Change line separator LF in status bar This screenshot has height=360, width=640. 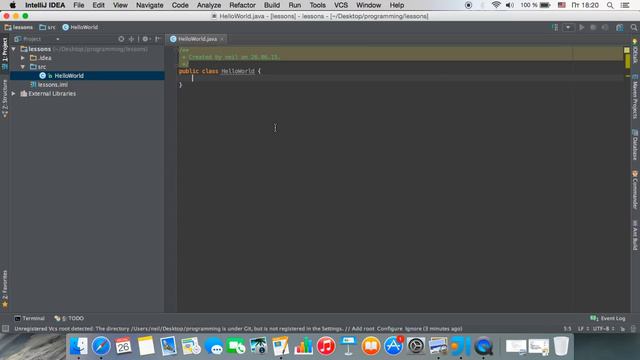583,329
